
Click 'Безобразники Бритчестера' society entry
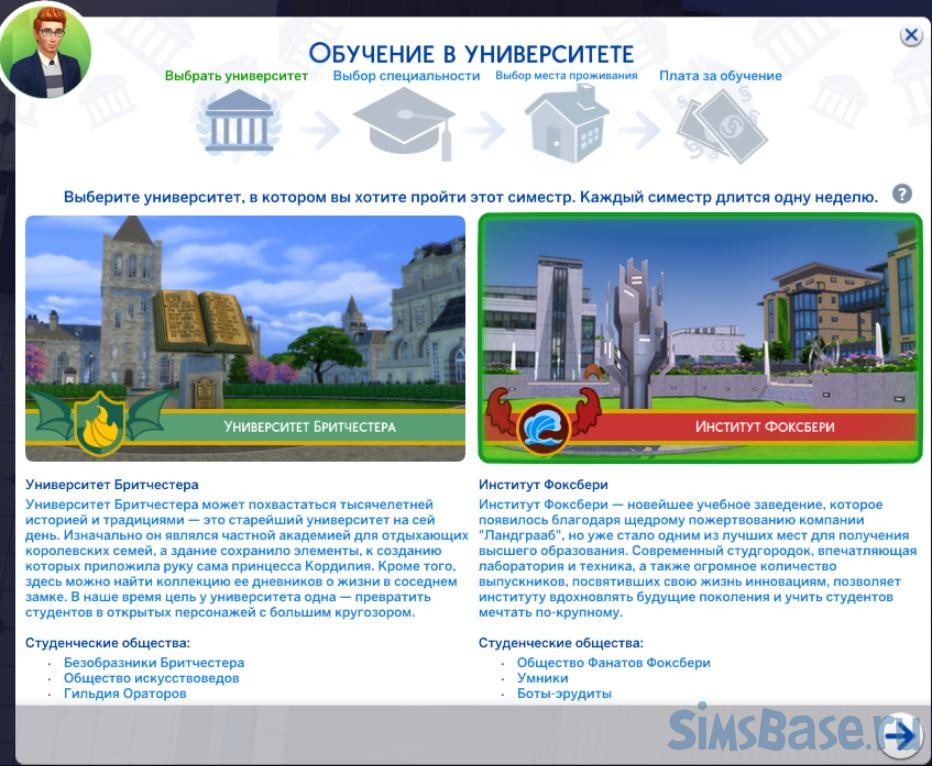(154, 663)
